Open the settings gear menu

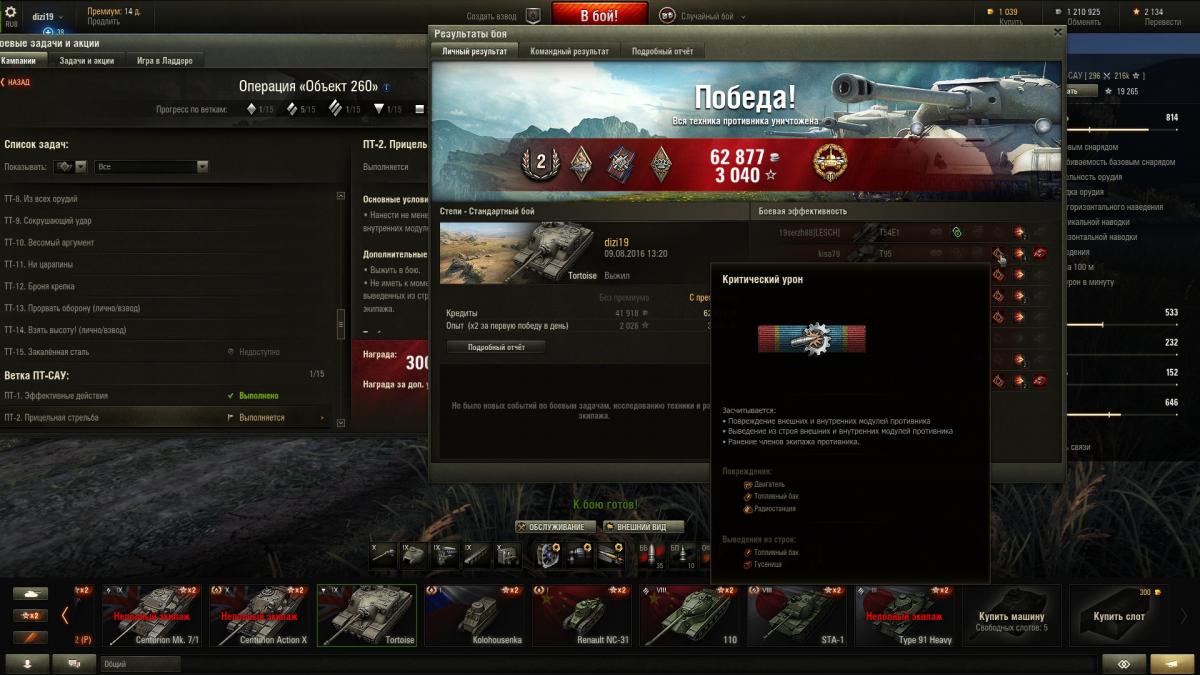click(x=12, y=13)
